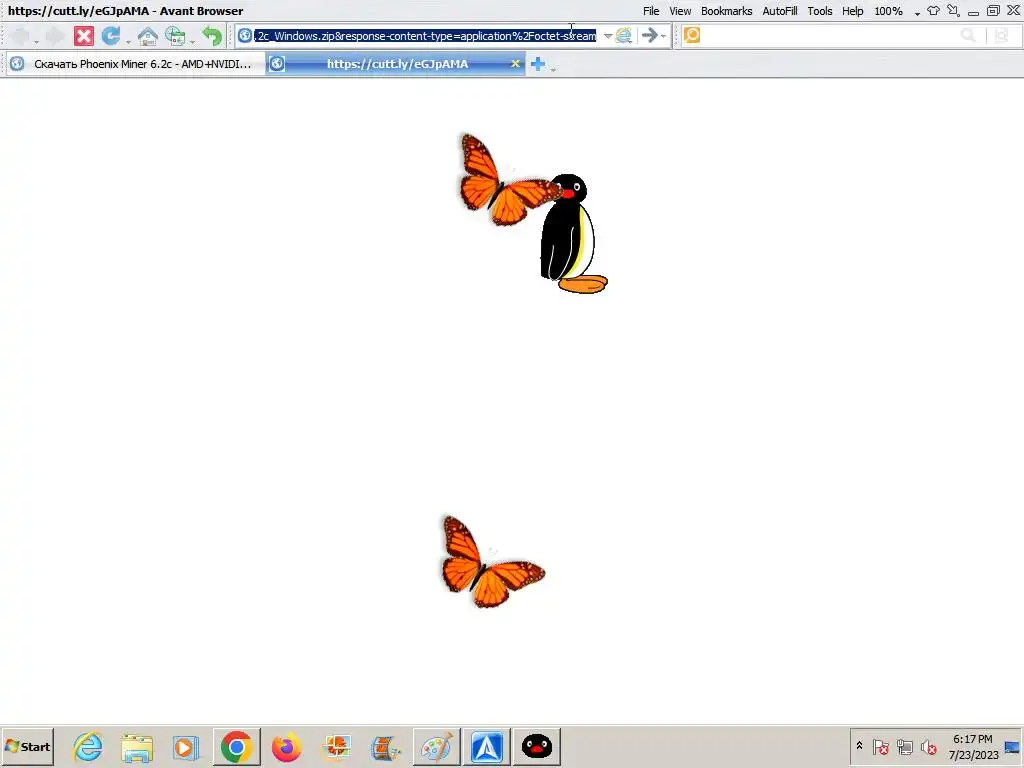Image resolution: width=1024 pixels, height=768 pixels.
Task: Expand the new tab options dropdown
Action: pos(552,69)
